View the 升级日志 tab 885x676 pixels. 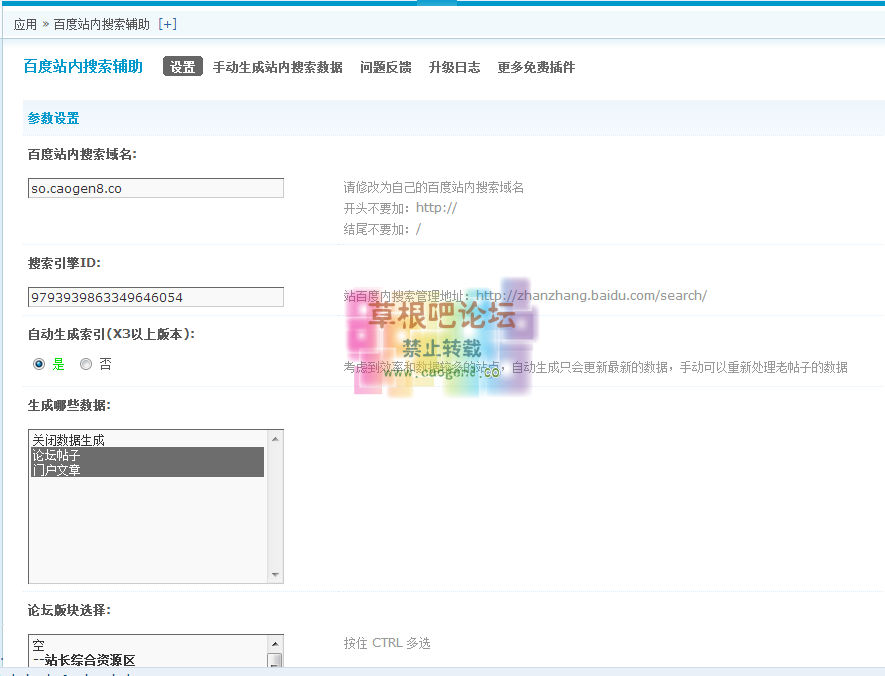point(455,67)
